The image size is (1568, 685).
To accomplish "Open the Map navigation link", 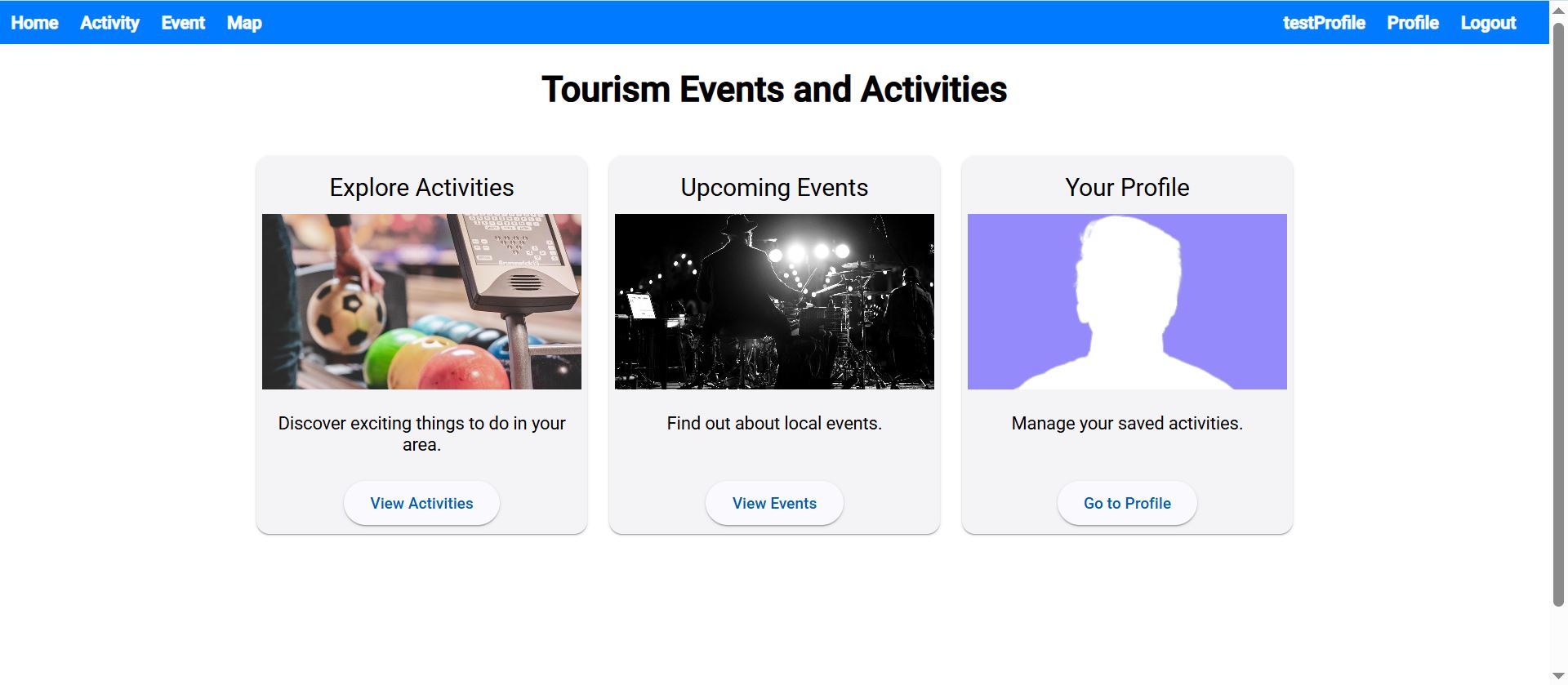I will (x=243, y=23).
